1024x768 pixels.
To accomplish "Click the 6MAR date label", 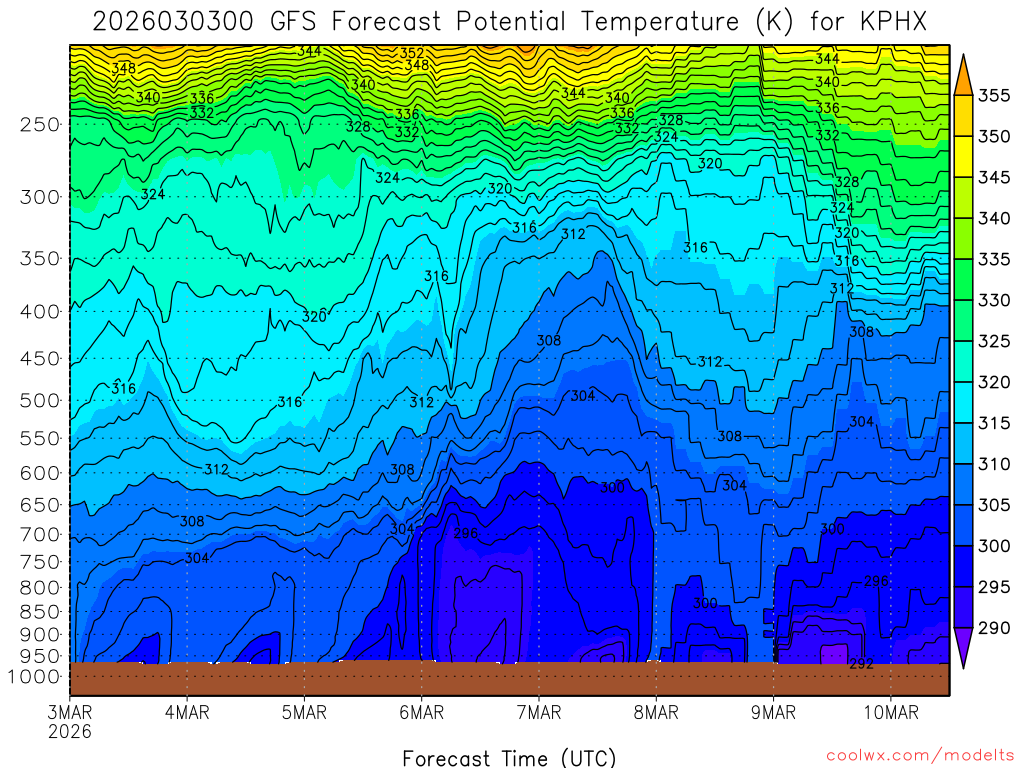I will click(421, 712).
